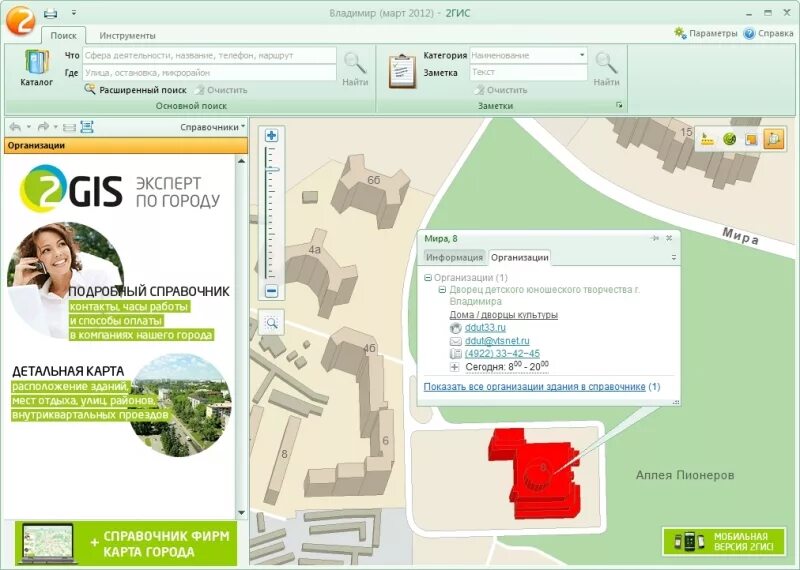Open the Инструменты ribbon tab
This screenshot has width=800, height=570.
[127, 35]
